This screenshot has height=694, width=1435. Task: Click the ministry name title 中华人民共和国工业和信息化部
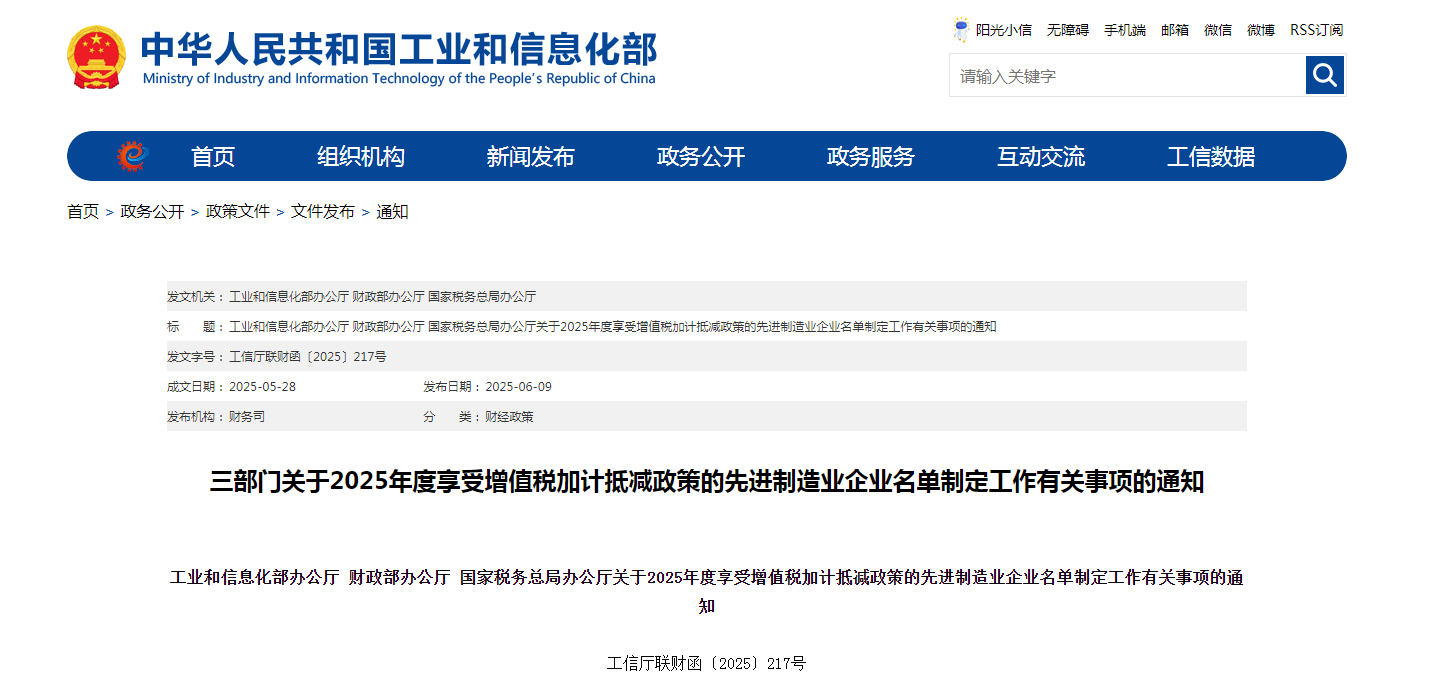pos(399,48)
